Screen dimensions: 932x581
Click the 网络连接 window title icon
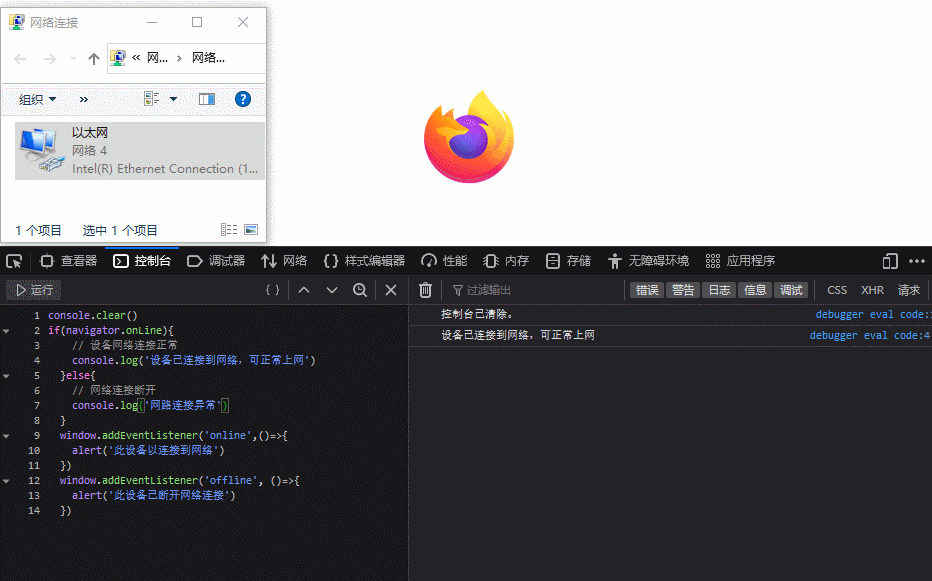point(17,22)
